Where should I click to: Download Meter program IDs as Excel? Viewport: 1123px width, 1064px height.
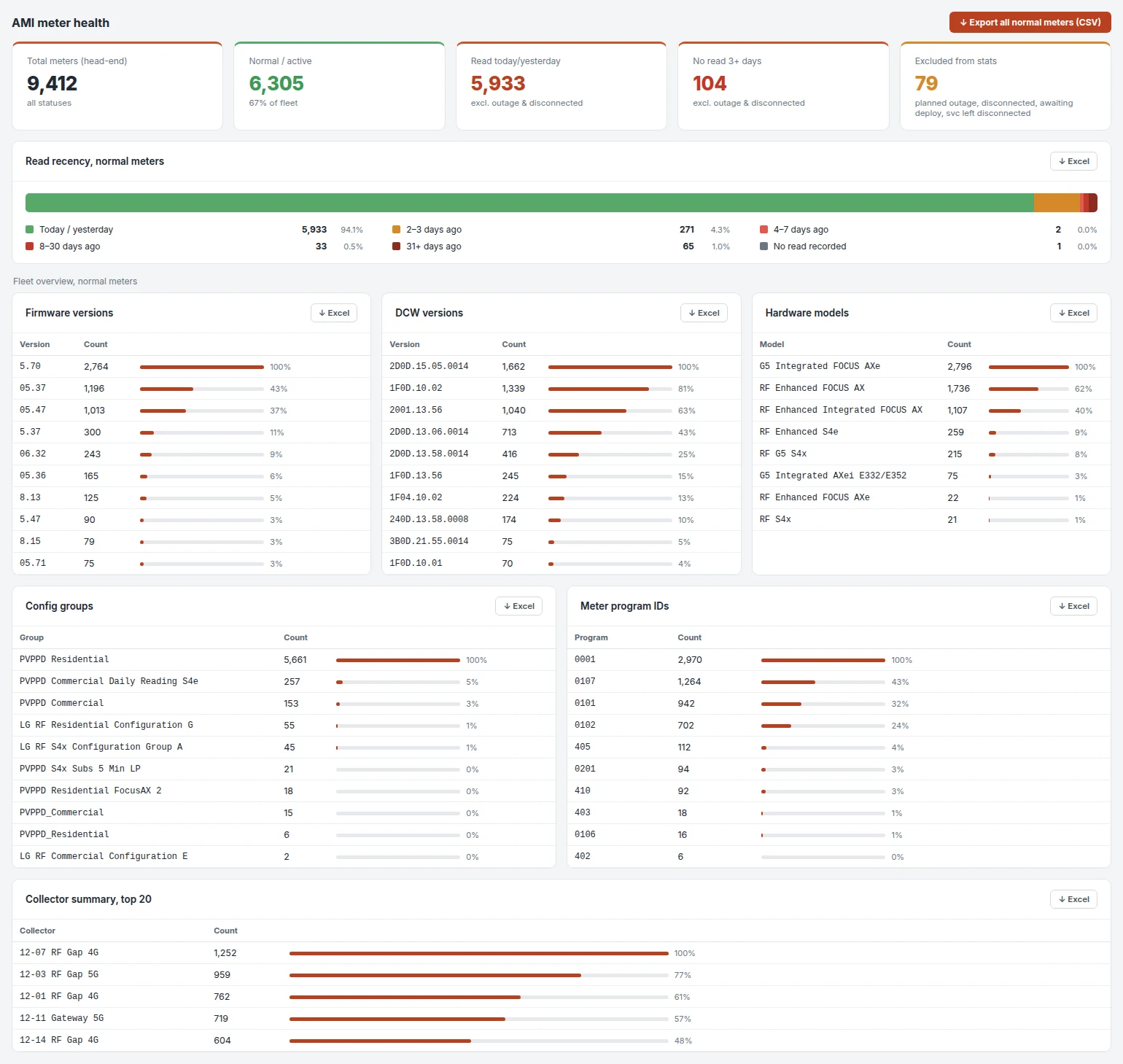[x=1073, y=606]
